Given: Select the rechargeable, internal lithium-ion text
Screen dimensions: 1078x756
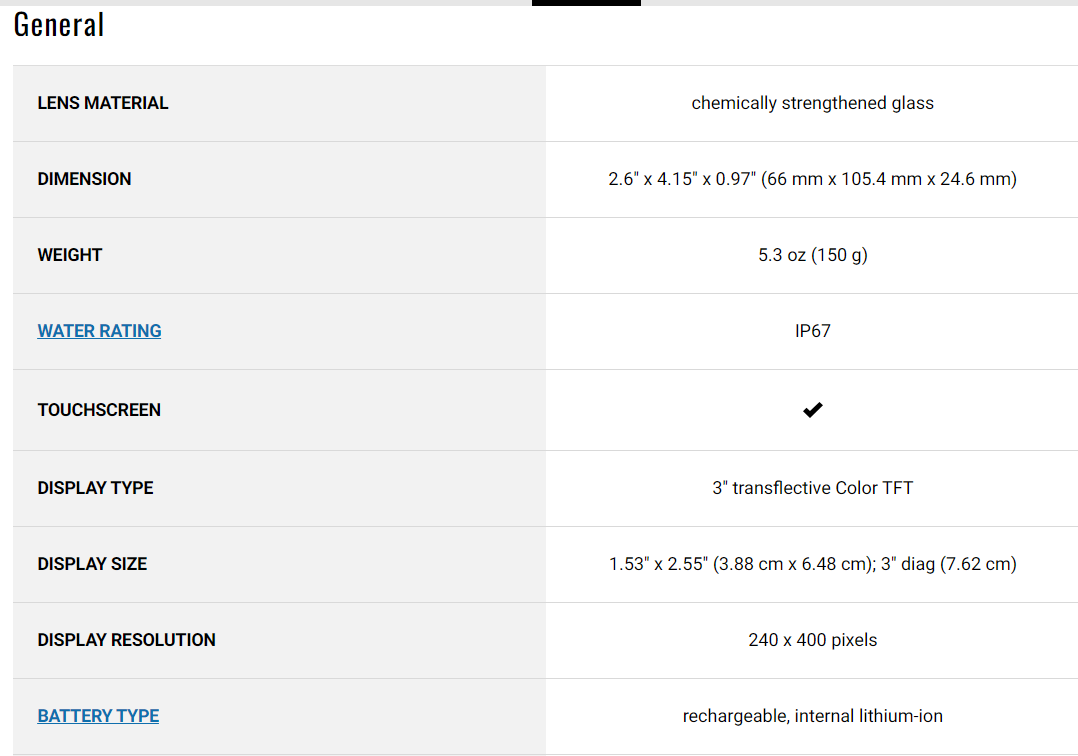Looking at the screenshot, I should pyautogui.click(x=813, y=716).
